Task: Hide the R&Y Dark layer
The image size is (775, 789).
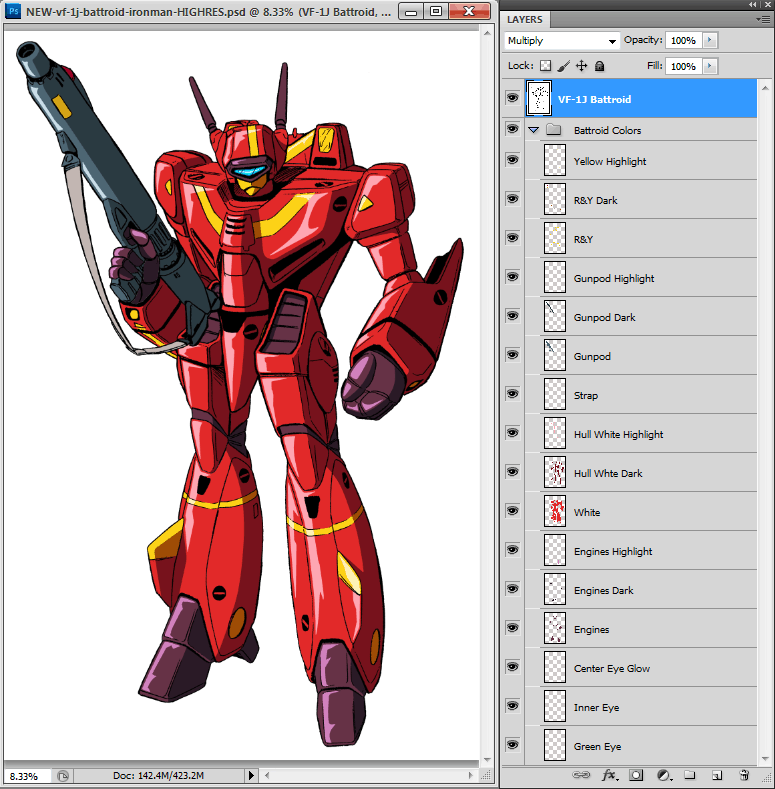Action: point(512,199)
